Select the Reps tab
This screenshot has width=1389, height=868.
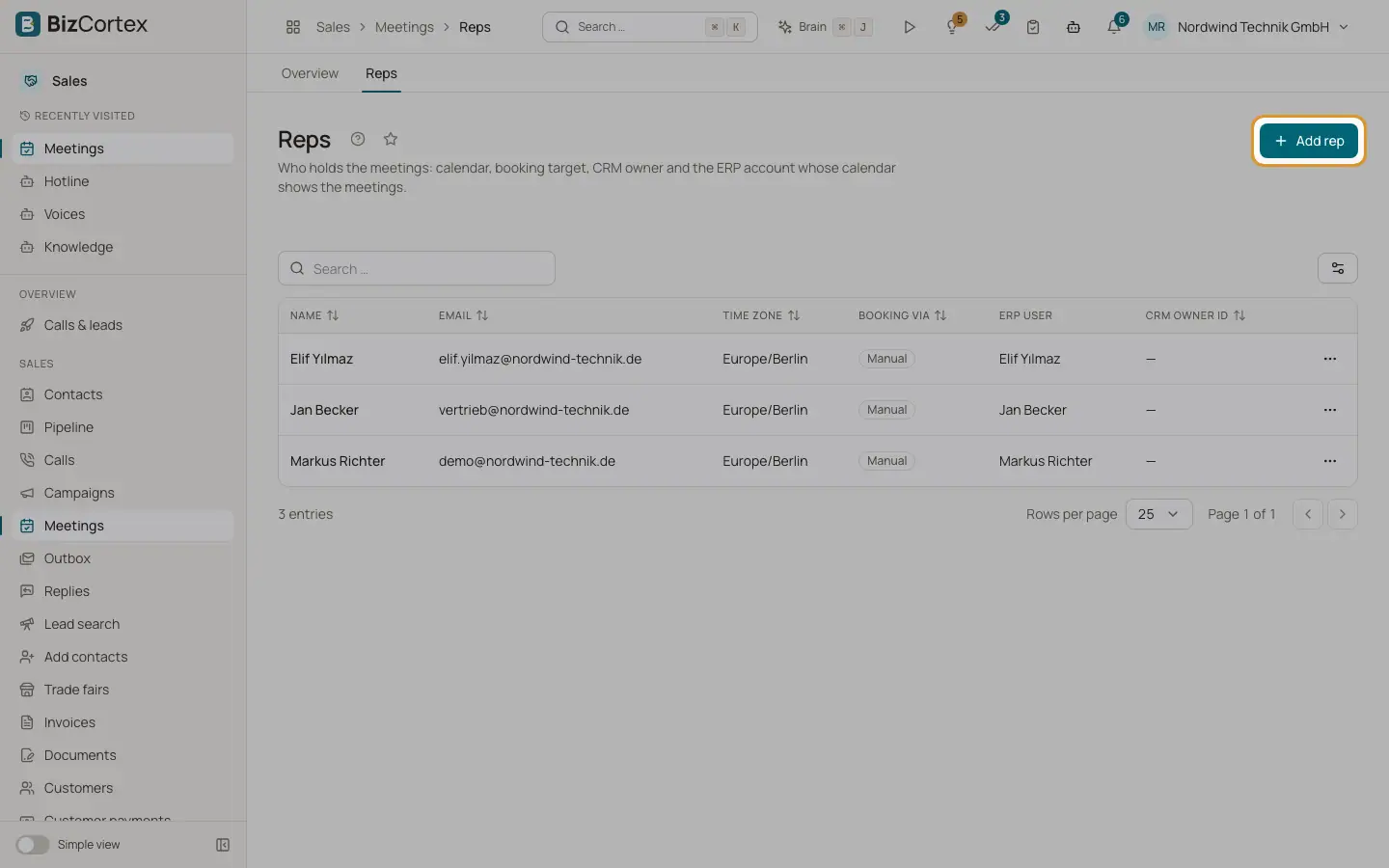point(381,73)
